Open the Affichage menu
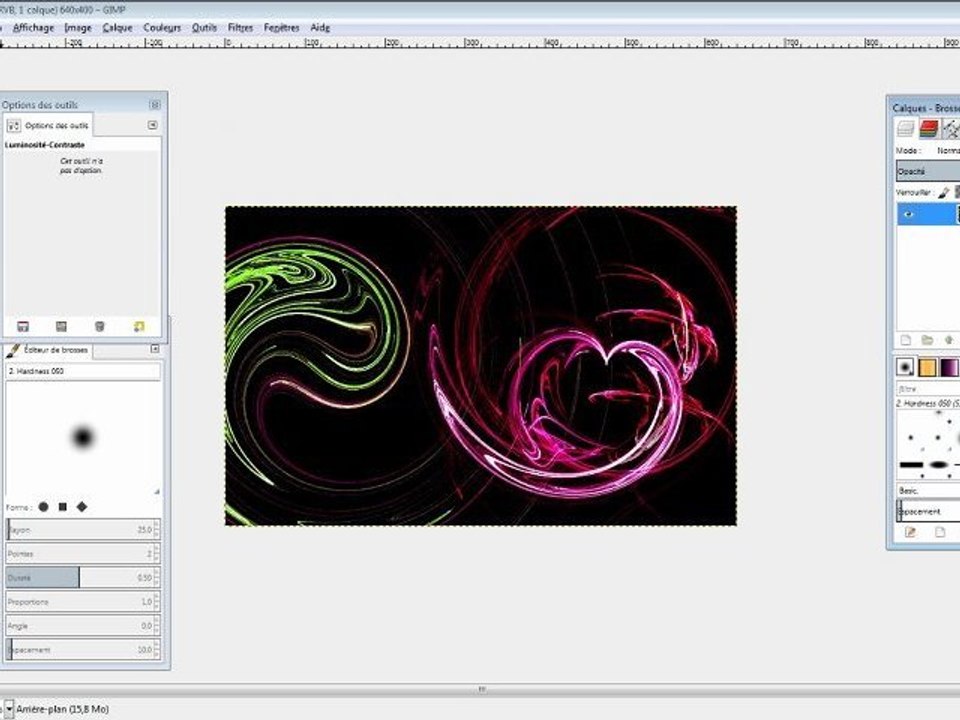This screenshot has height=720, width=960. (x=33, y=28)
